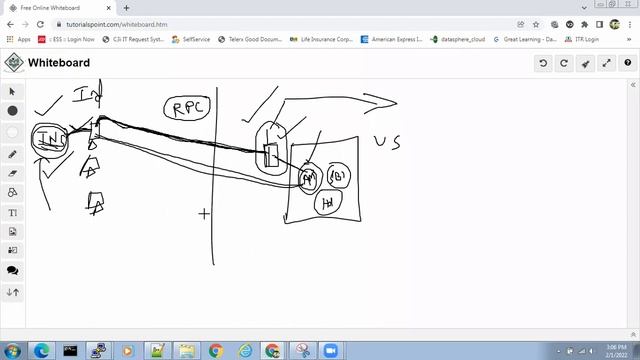Toggle the browser side panel

coord(599,24)
